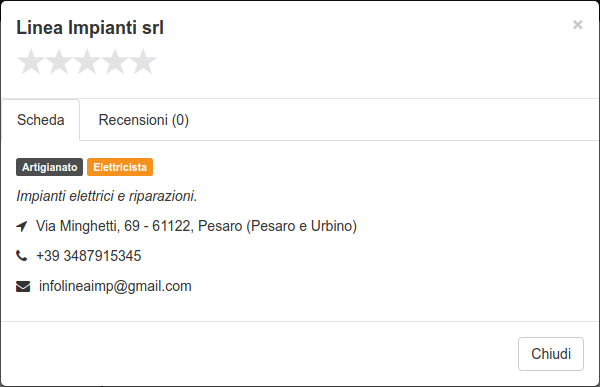This screenshot has height=387, width=600.
Task: Click the second rating star
Action: point(59,61)
